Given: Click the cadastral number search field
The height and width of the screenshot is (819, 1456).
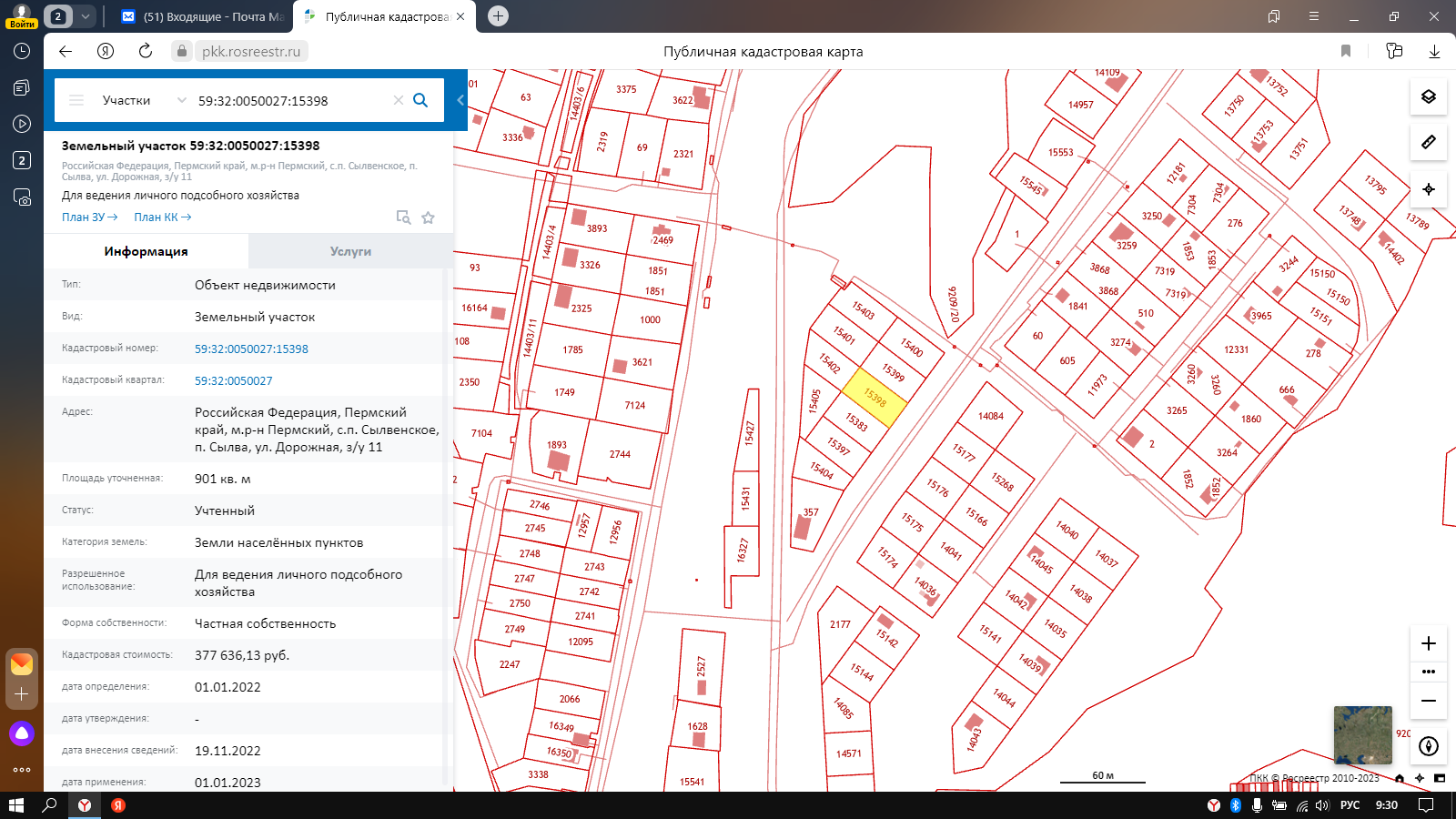Looking at the screenshot, I should 291,100.
